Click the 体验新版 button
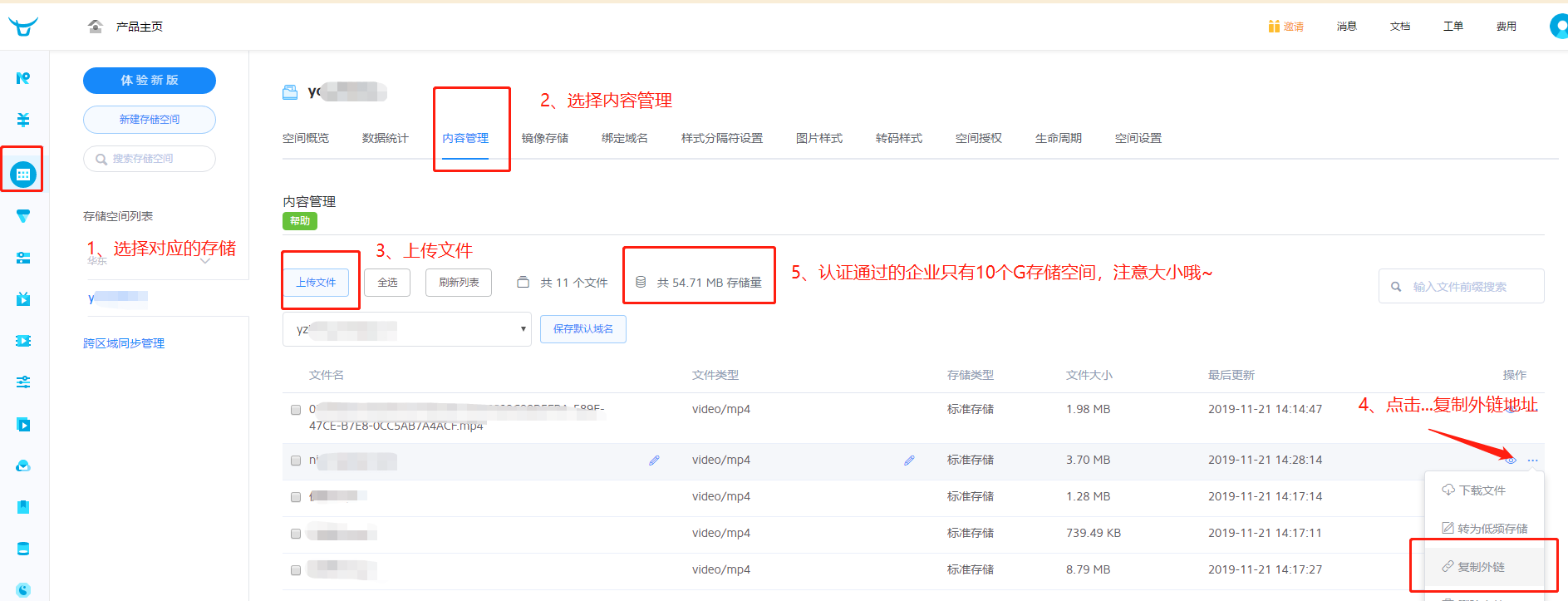Image resolution: width=1568 pixels, height=601 pixels. coord(150,80)
